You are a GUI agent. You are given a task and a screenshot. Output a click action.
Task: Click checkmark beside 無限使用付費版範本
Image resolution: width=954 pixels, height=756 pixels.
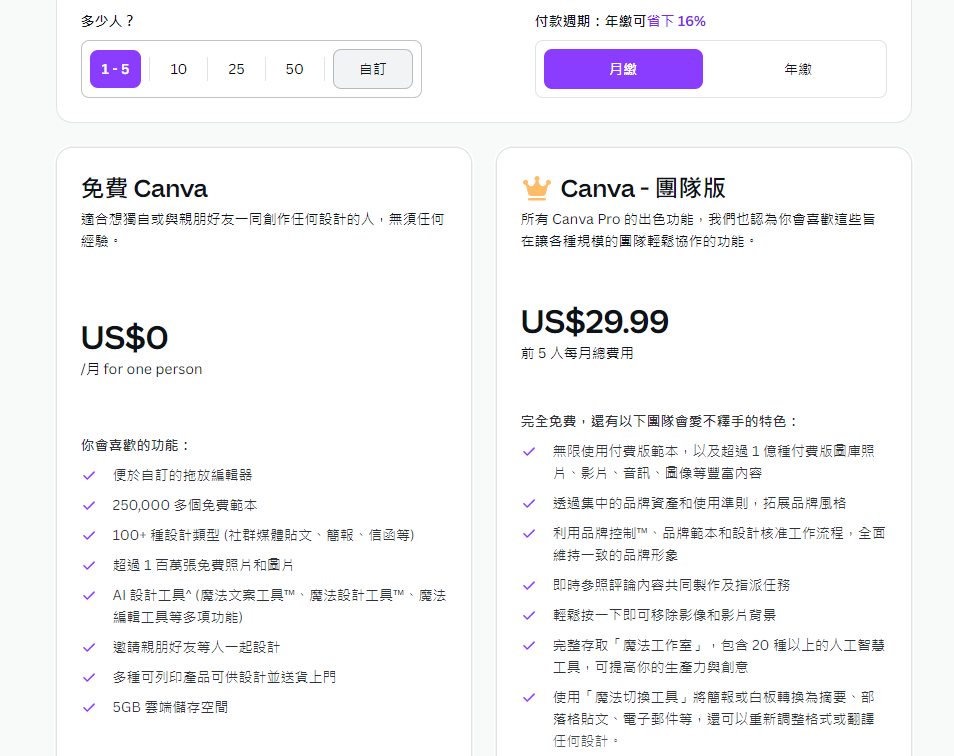[529, 451]
